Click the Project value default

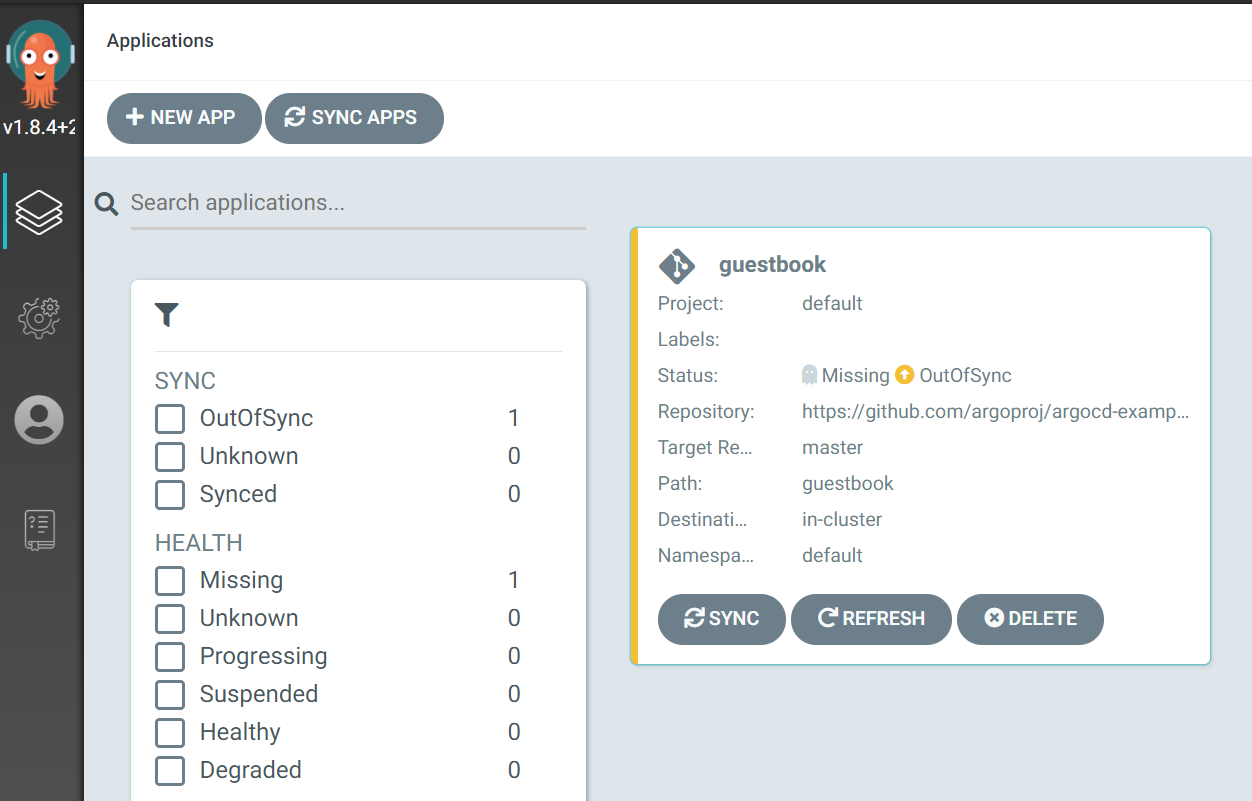pos(832,303)
